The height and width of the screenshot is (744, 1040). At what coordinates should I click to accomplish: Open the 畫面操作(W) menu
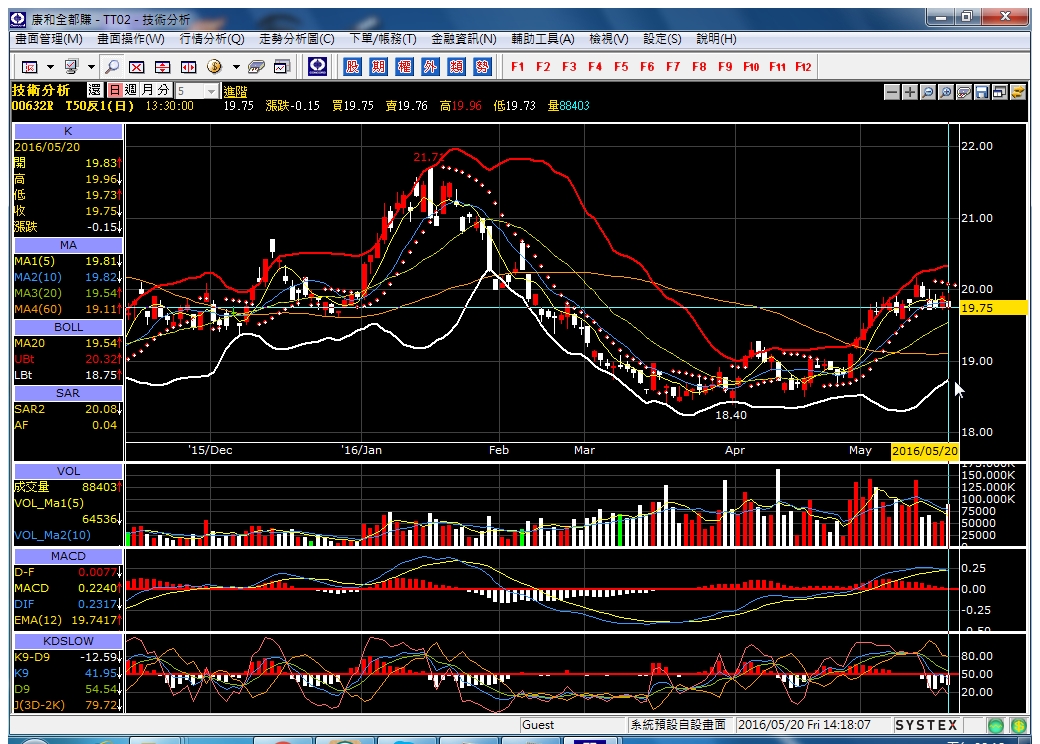point(131,39)
